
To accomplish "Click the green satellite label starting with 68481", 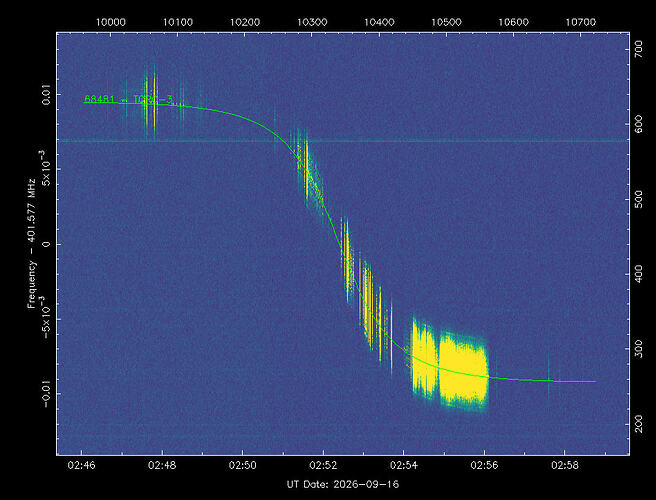I will (x=128, y=99).
